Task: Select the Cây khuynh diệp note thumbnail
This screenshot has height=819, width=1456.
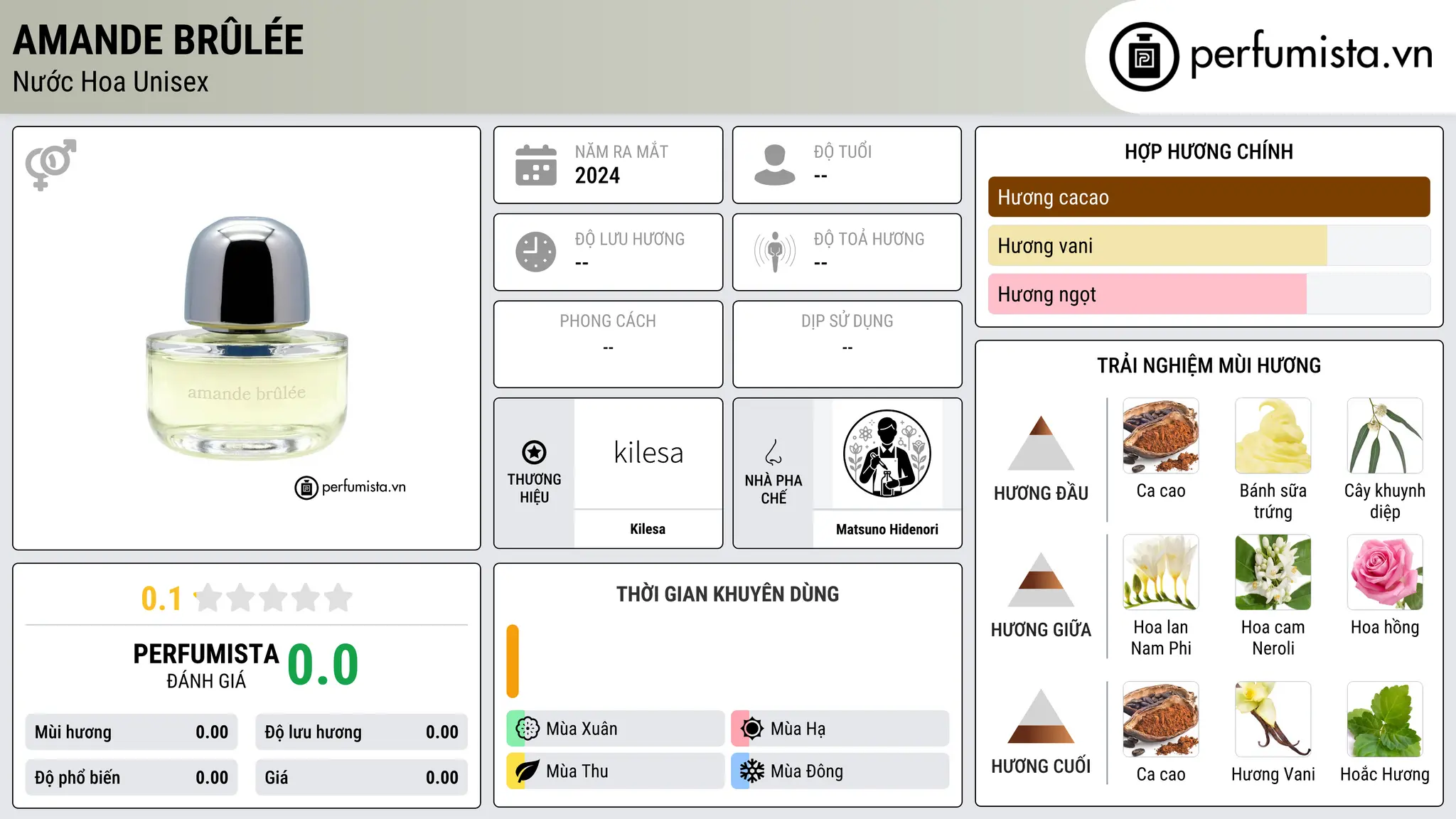Action: coord(1385,436)
